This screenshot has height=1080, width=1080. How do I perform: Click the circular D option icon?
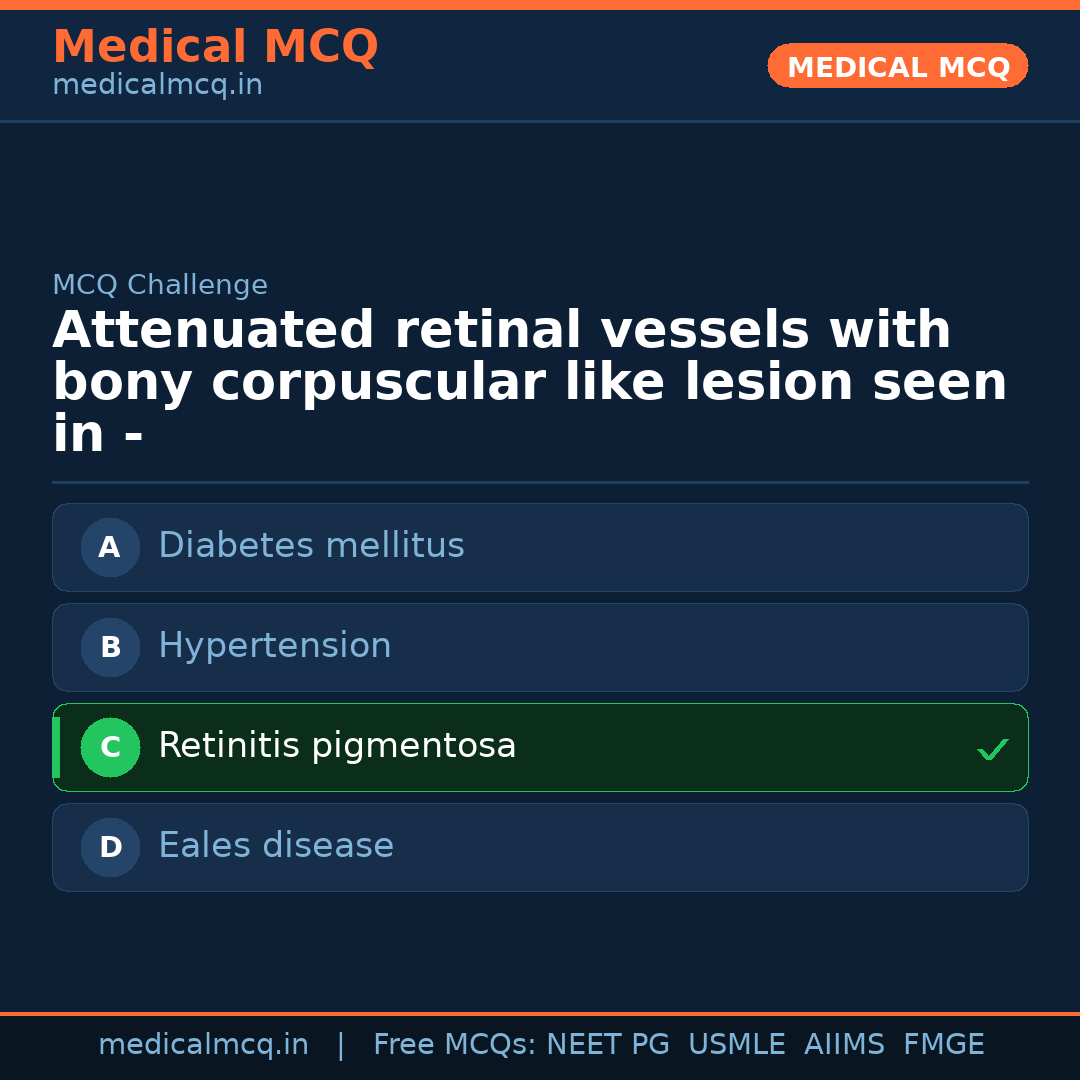click(x=110, y=847)
